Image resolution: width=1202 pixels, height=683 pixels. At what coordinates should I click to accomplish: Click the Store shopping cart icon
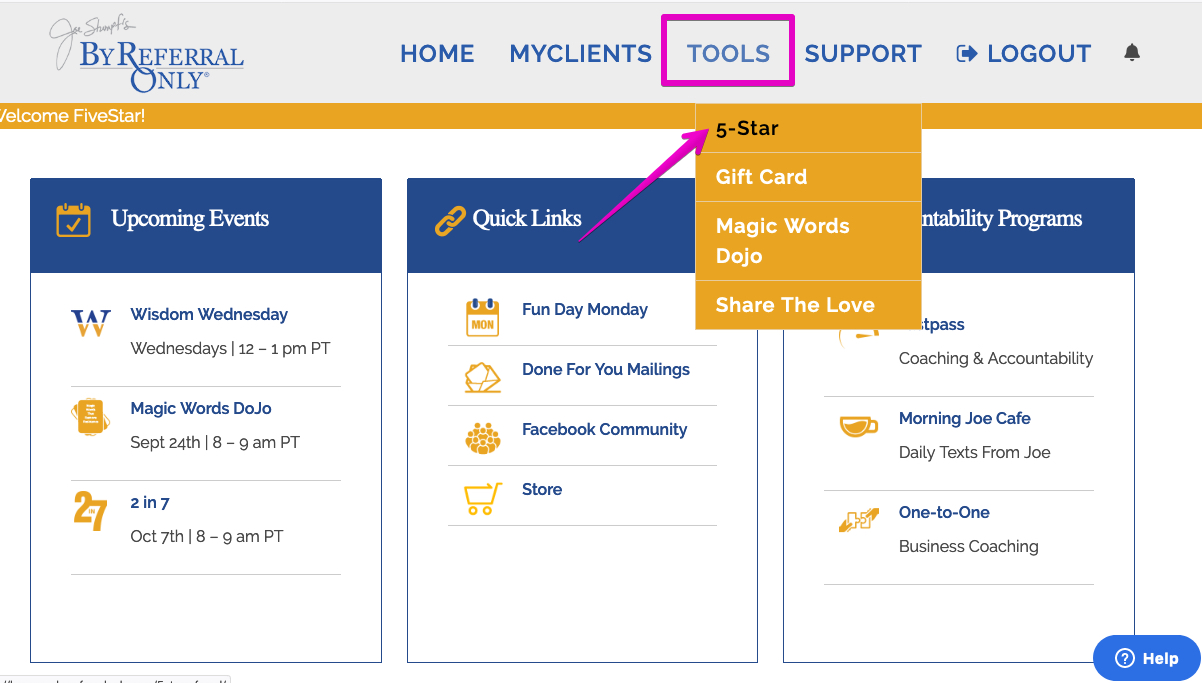[x=483, y=498]
